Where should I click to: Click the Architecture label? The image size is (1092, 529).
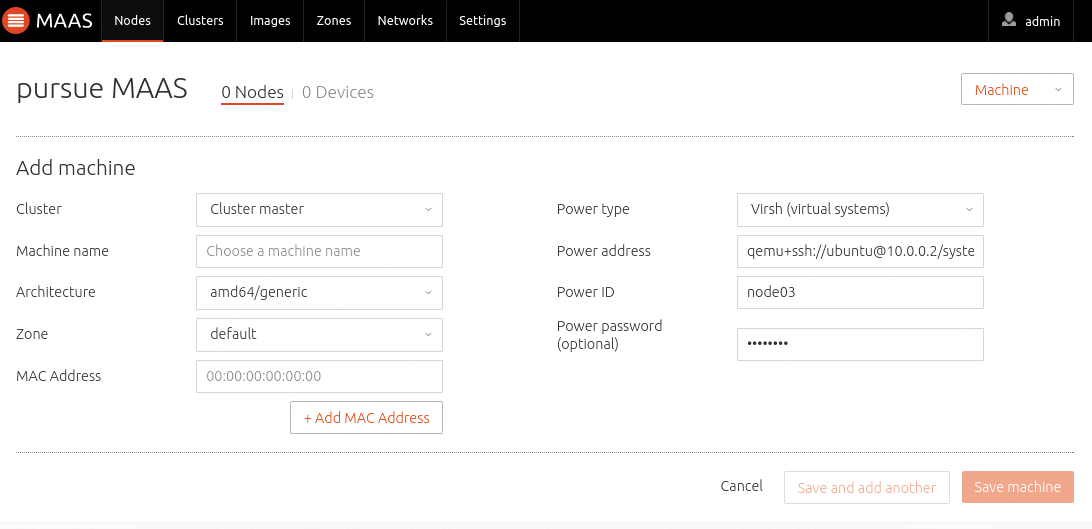[56, 292]
